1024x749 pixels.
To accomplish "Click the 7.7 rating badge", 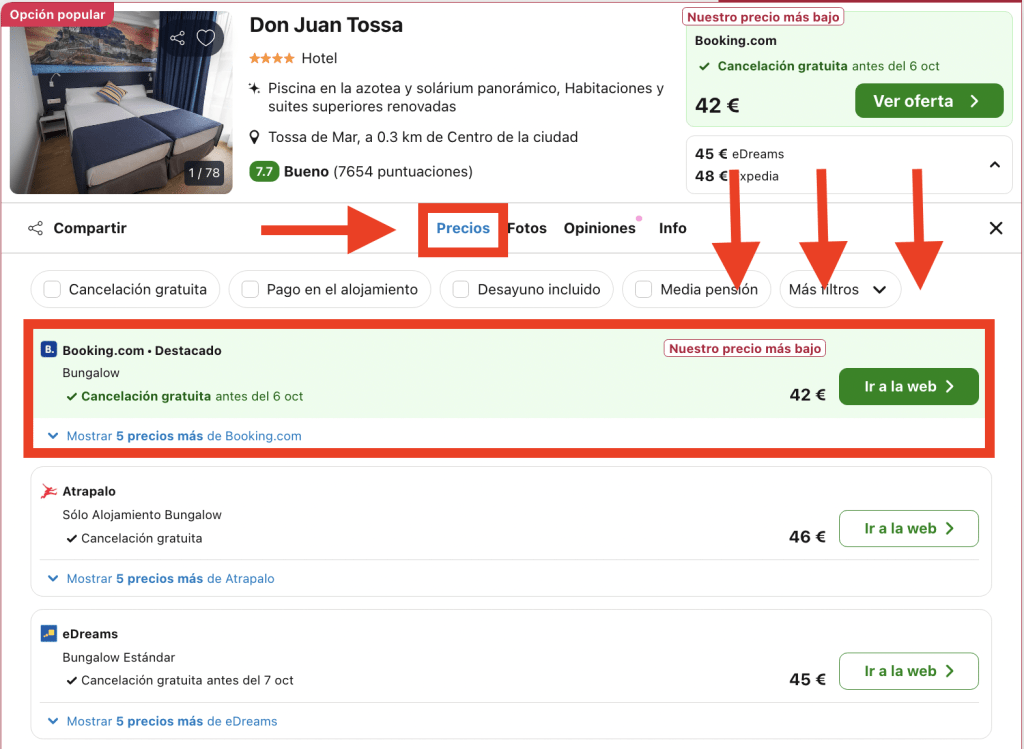I will click(x=264, y=172).
